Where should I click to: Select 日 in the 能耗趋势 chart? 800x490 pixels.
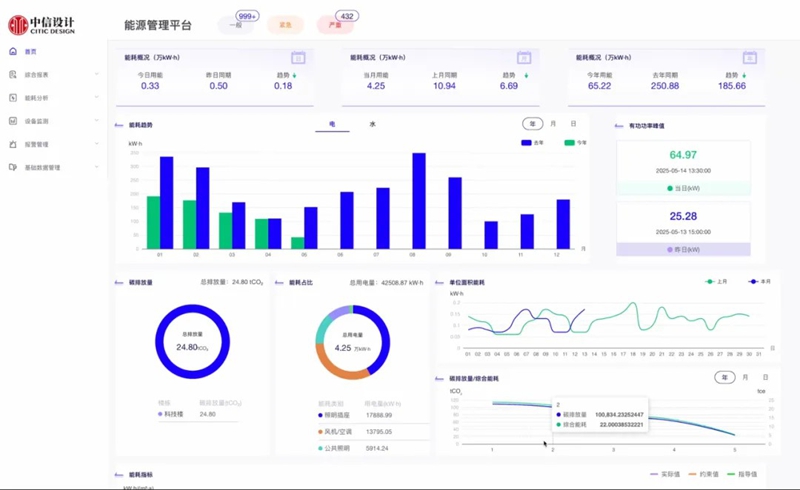click(x=573, y=124)
